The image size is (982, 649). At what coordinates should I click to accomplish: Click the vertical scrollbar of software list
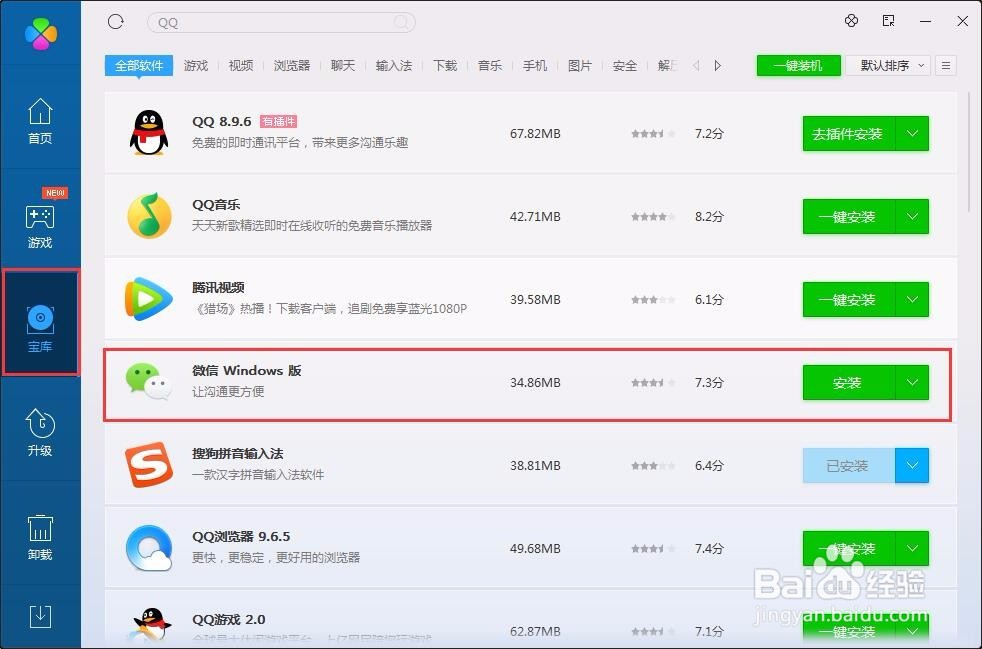coord(970,152)
